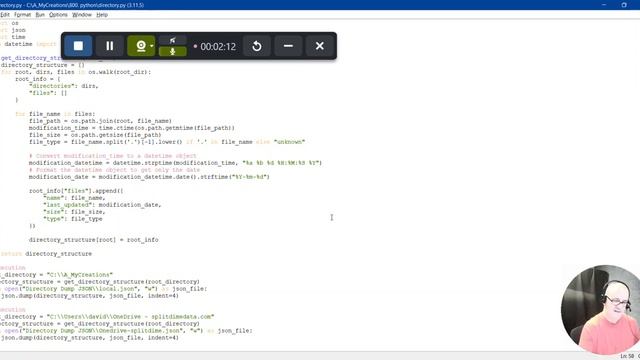This screenshot has height=360, width=640.
Task: Stop the screen recording
Action: click(x=78, y=46)
